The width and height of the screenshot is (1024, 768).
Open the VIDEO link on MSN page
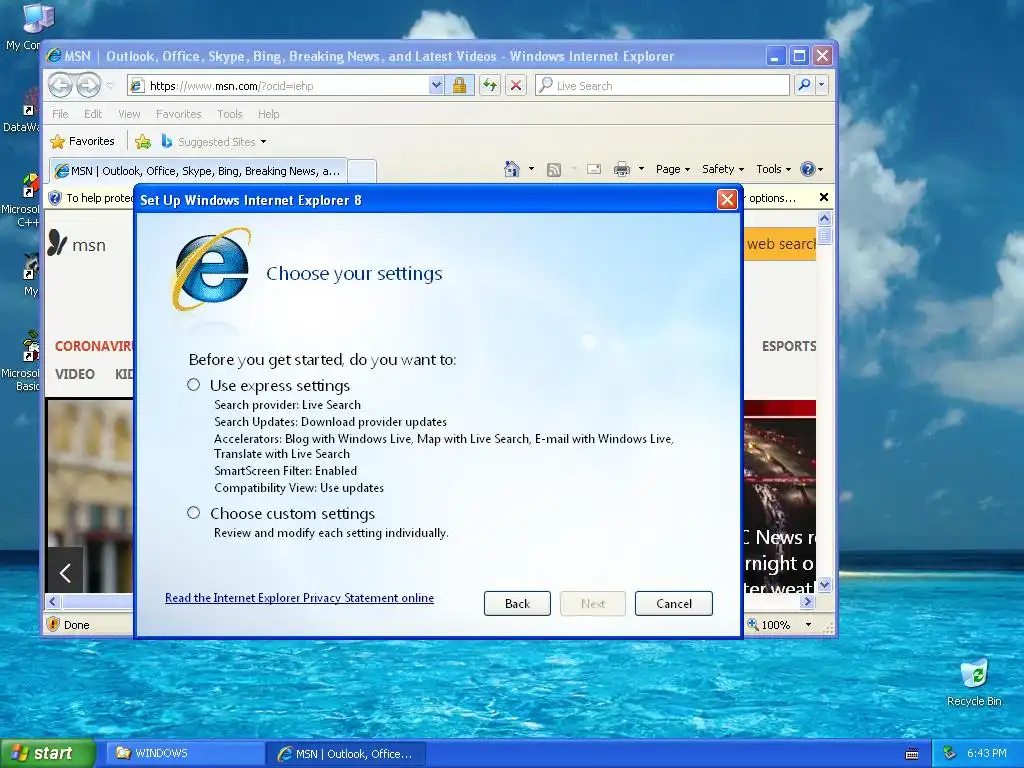click(74, 374)
